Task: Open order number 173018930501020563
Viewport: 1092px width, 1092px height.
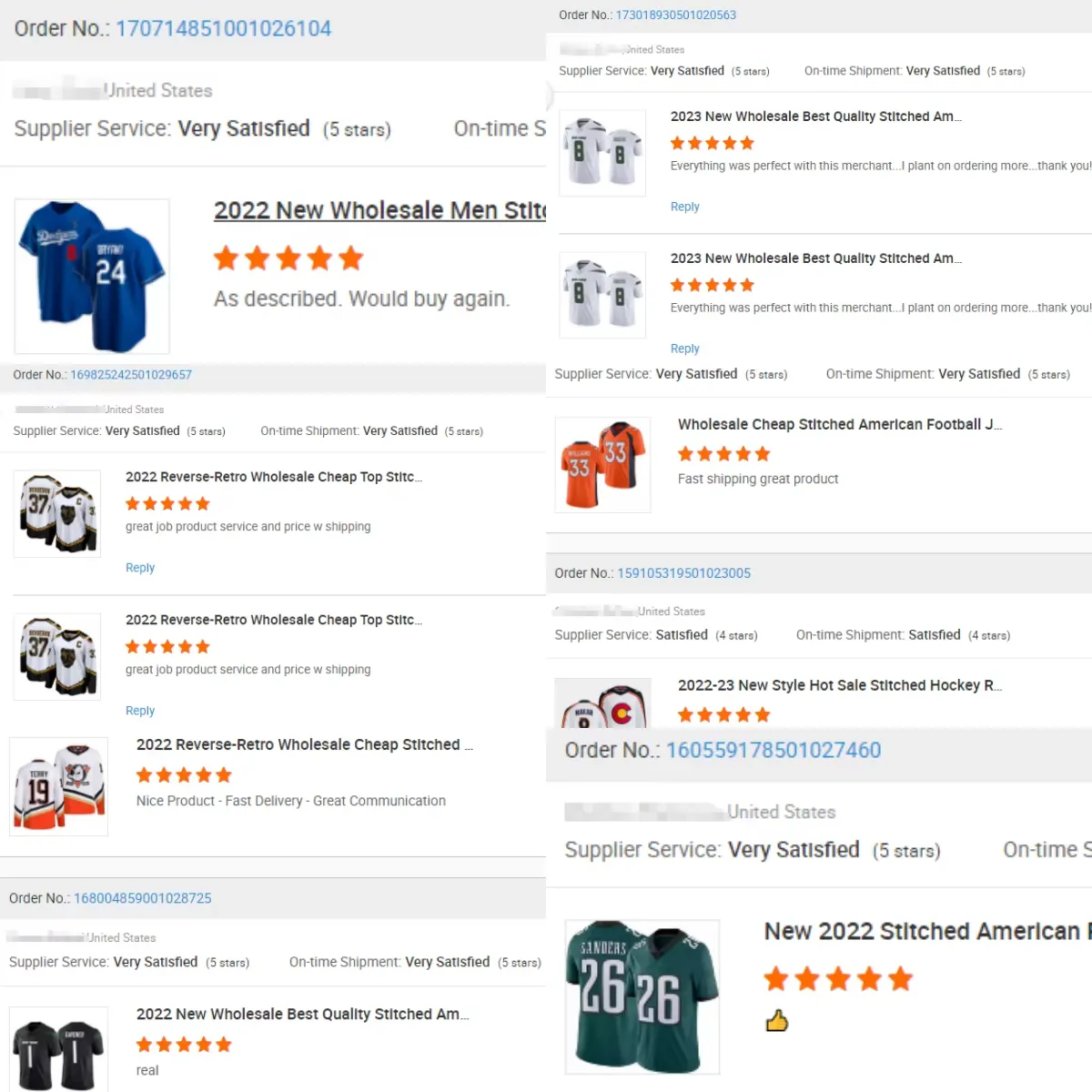Action: (675, 15)
